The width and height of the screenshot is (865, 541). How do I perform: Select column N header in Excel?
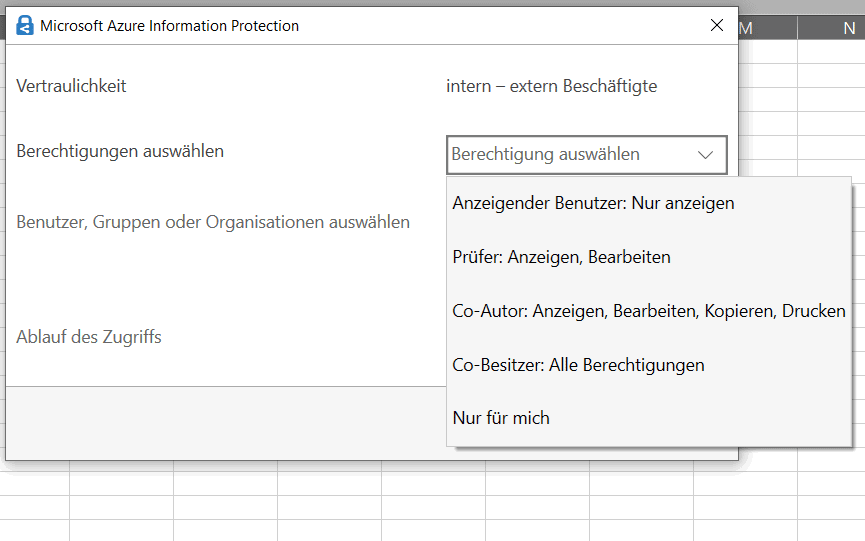[x=832, y=28]
